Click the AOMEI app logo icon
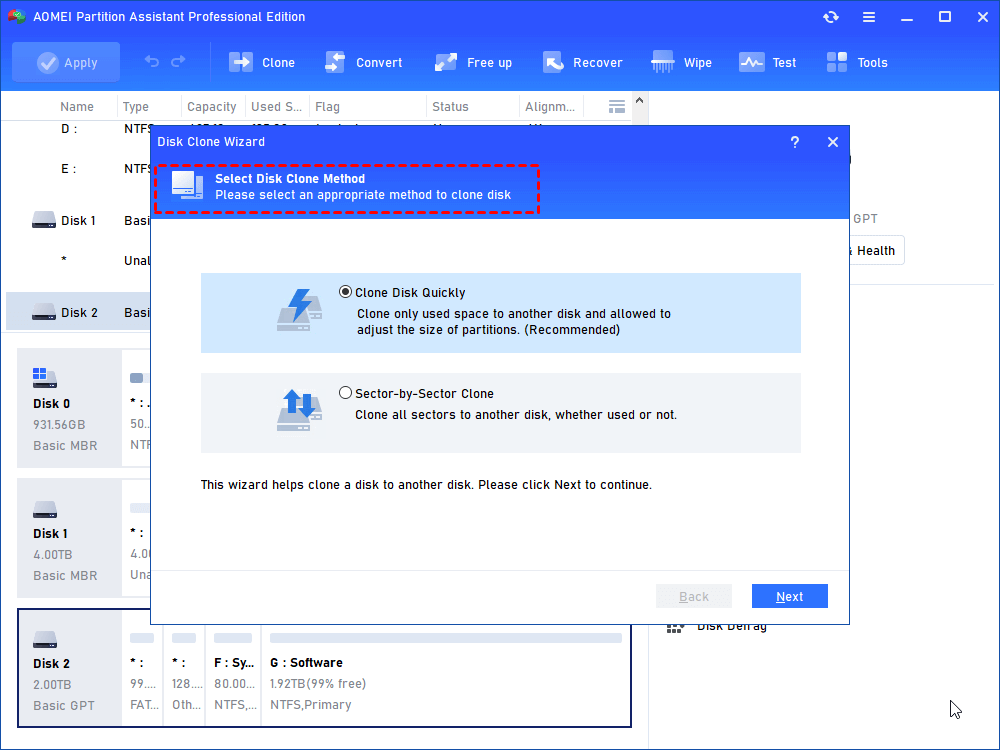The height and width of the screenshot is (750, 1000). point(17,17)
